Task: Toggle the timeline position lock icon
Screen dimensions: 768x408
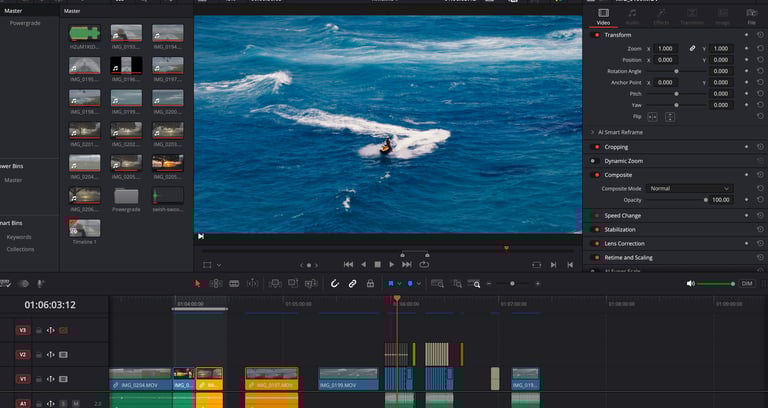Action: coord(370,284)
